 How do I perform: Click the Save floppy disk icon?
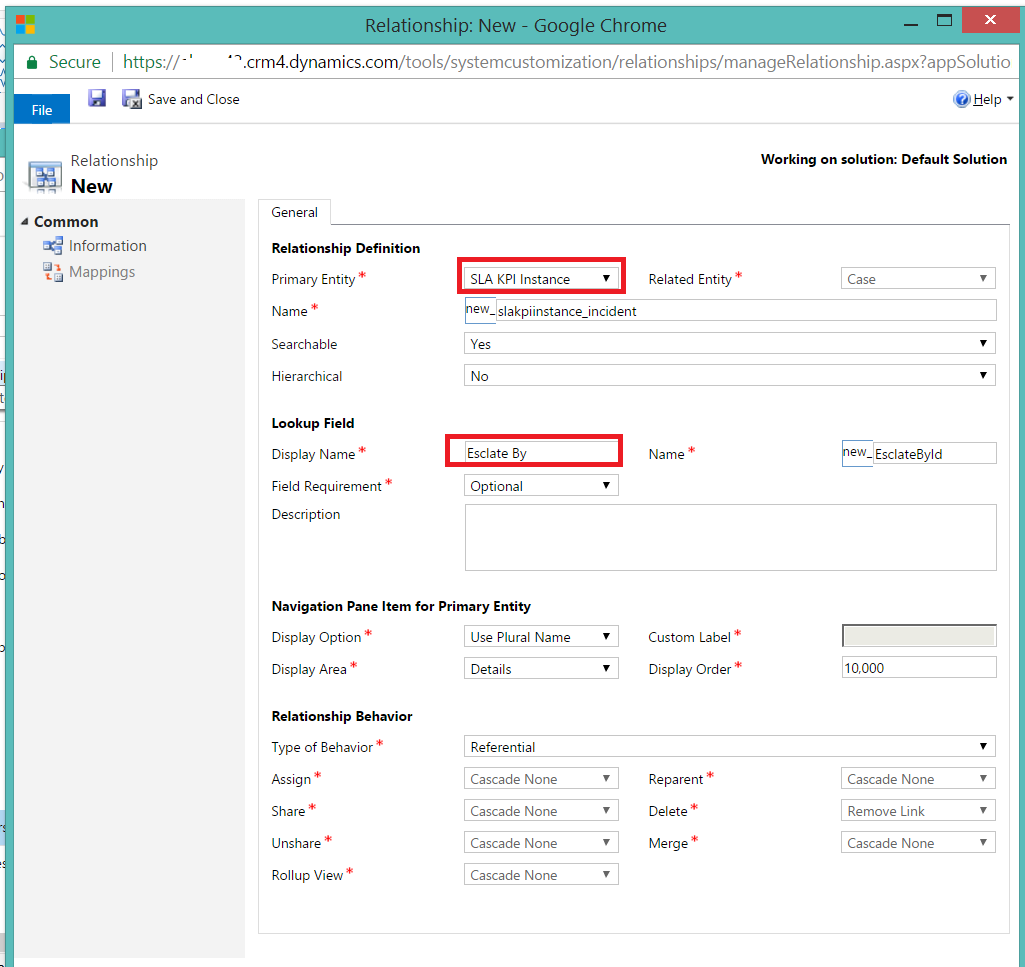point(97,98)
